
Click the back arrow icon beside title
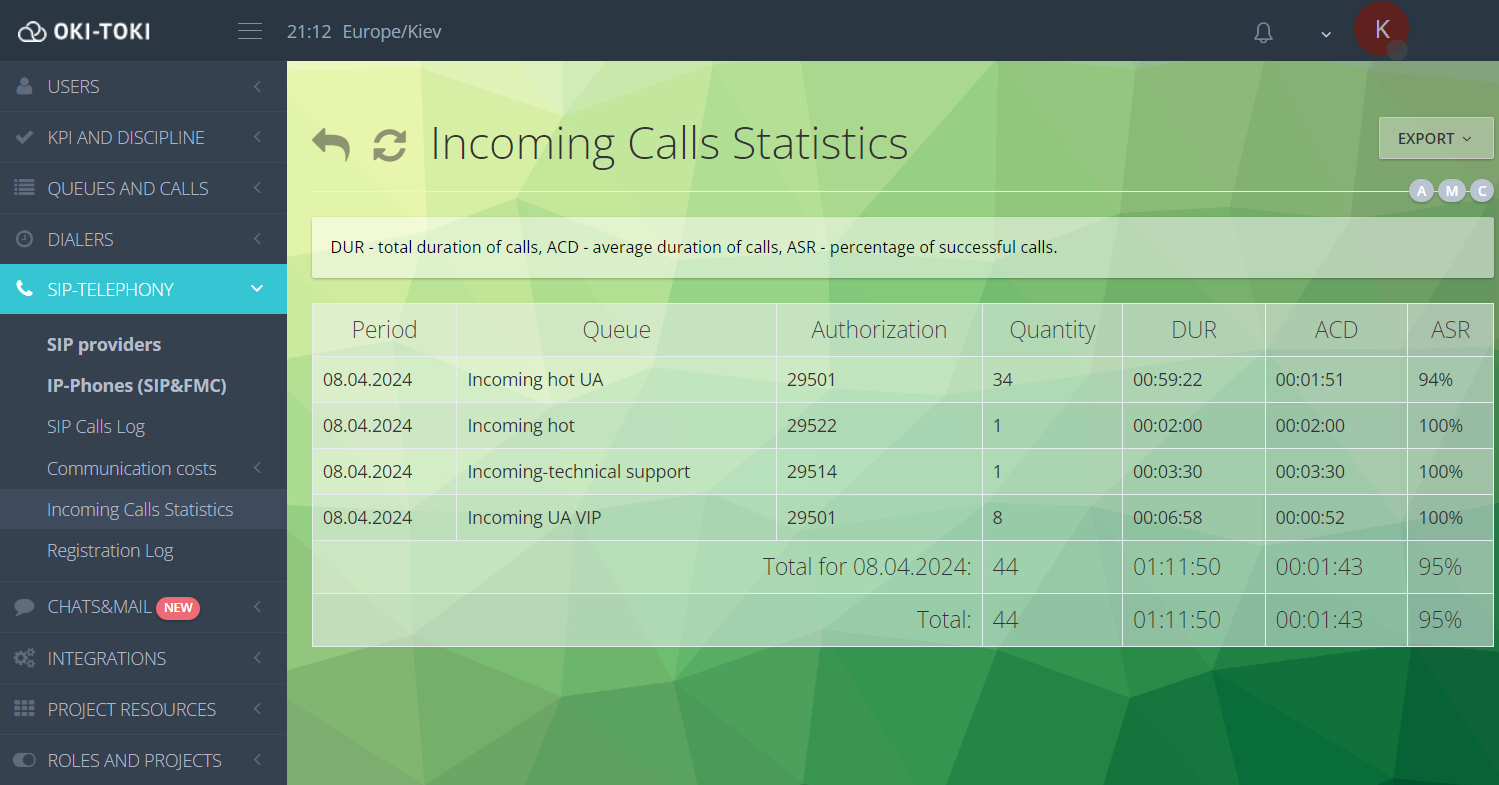click(x=331, y=144)
